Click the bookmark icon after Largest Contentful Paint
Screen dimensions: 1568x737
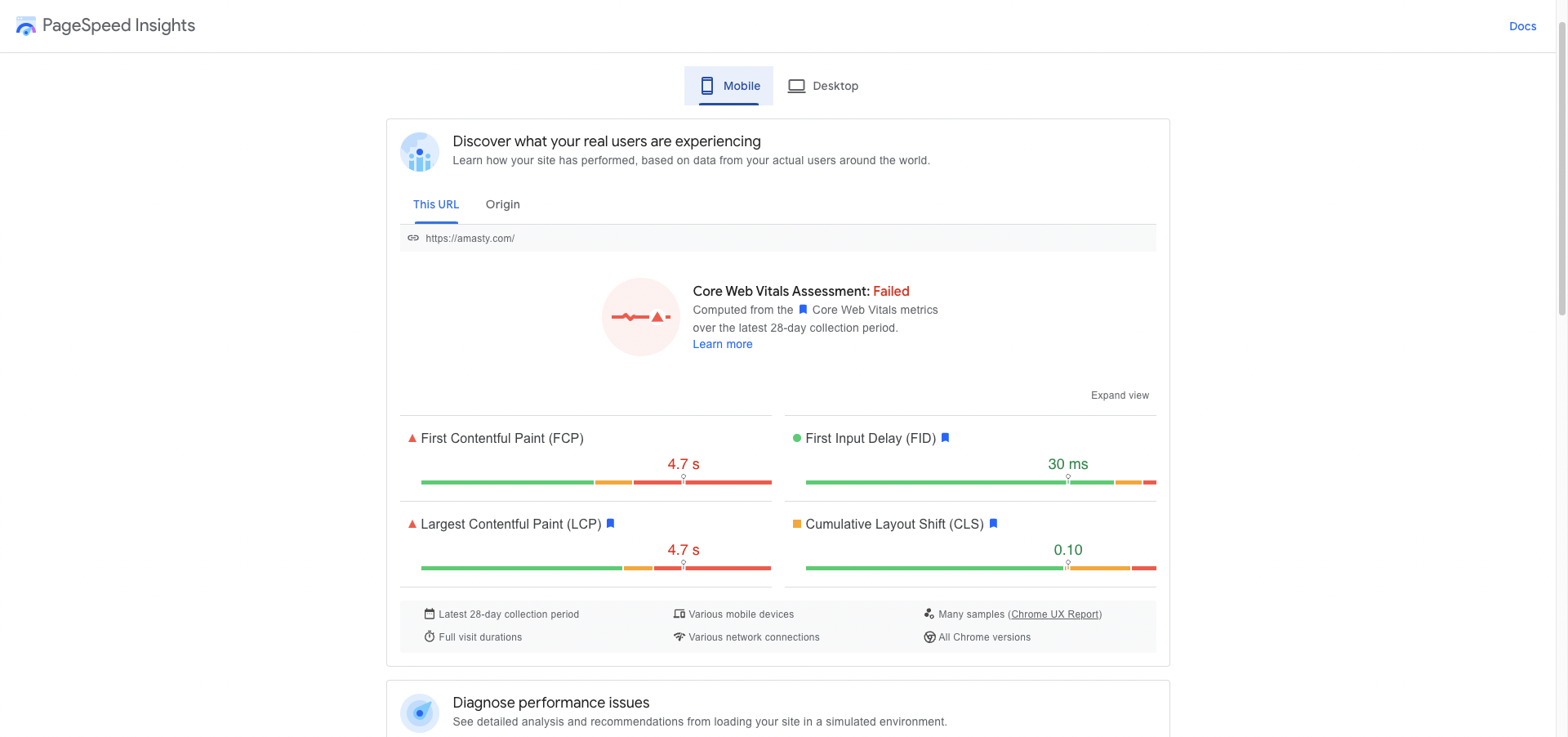tap(610, 524)
